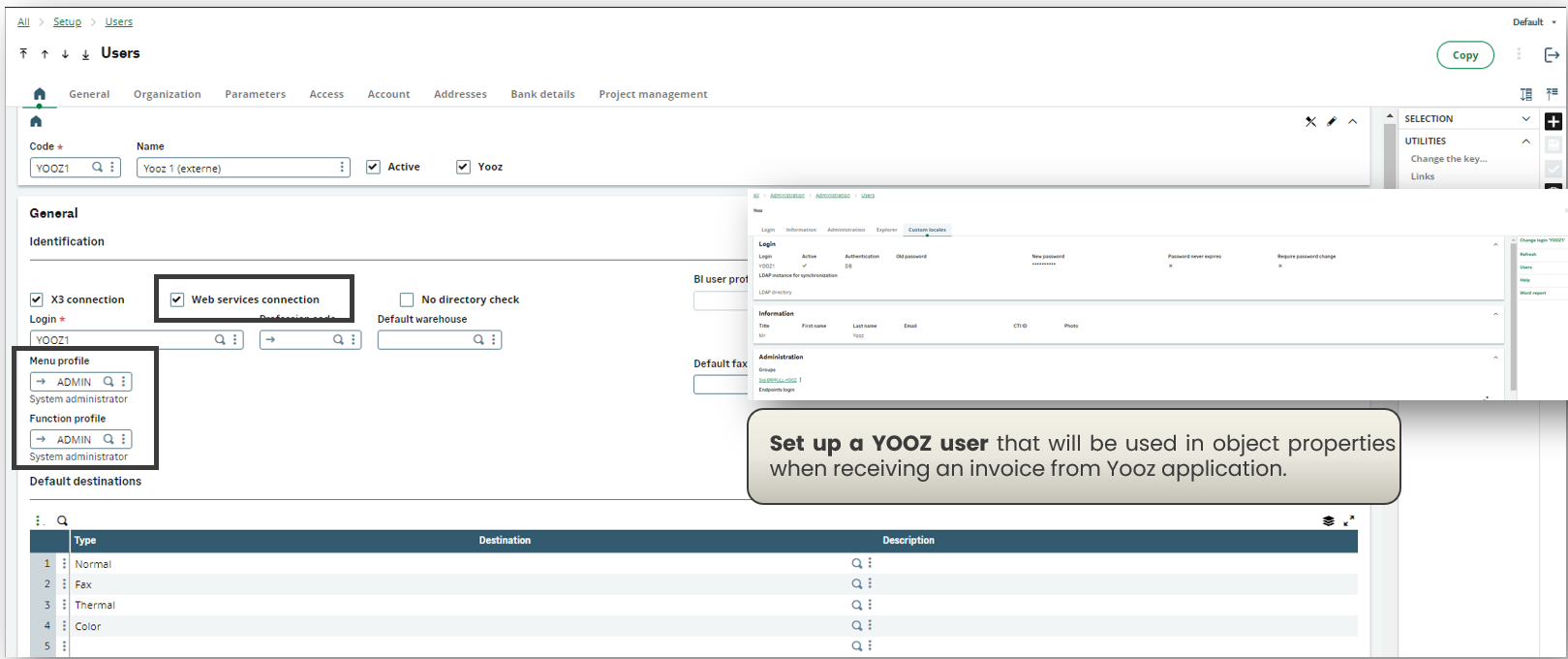Click the exit page icon beside Copy
The height and width of the screenshot is (659, 1568).
(1551, 55)
